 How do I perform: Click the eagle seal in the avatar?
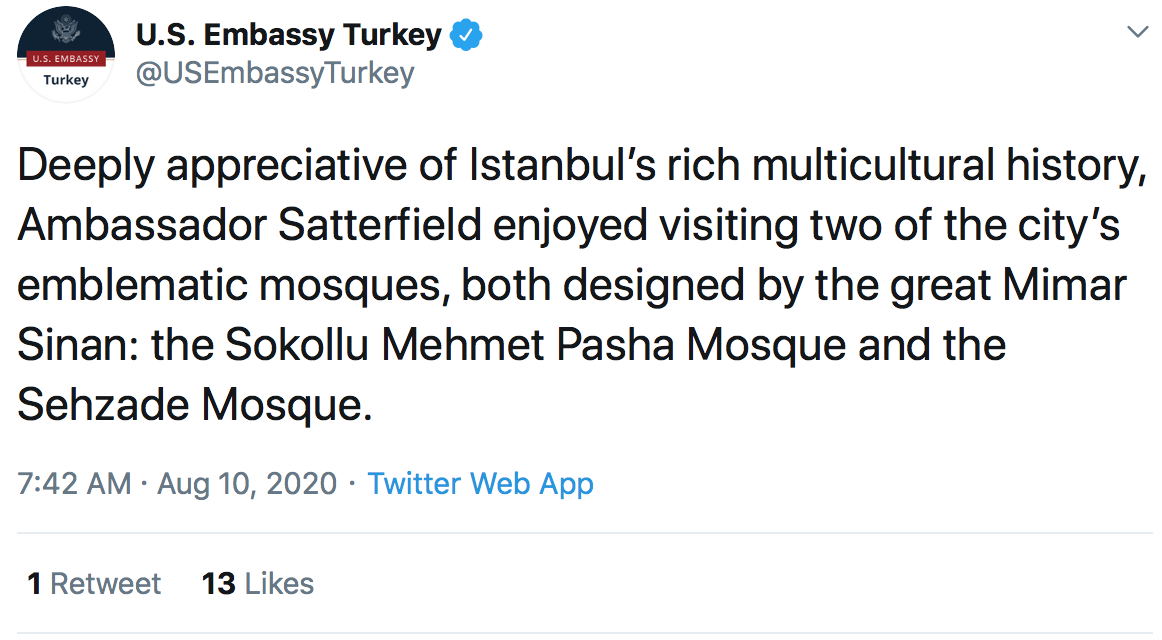(67, 30)
